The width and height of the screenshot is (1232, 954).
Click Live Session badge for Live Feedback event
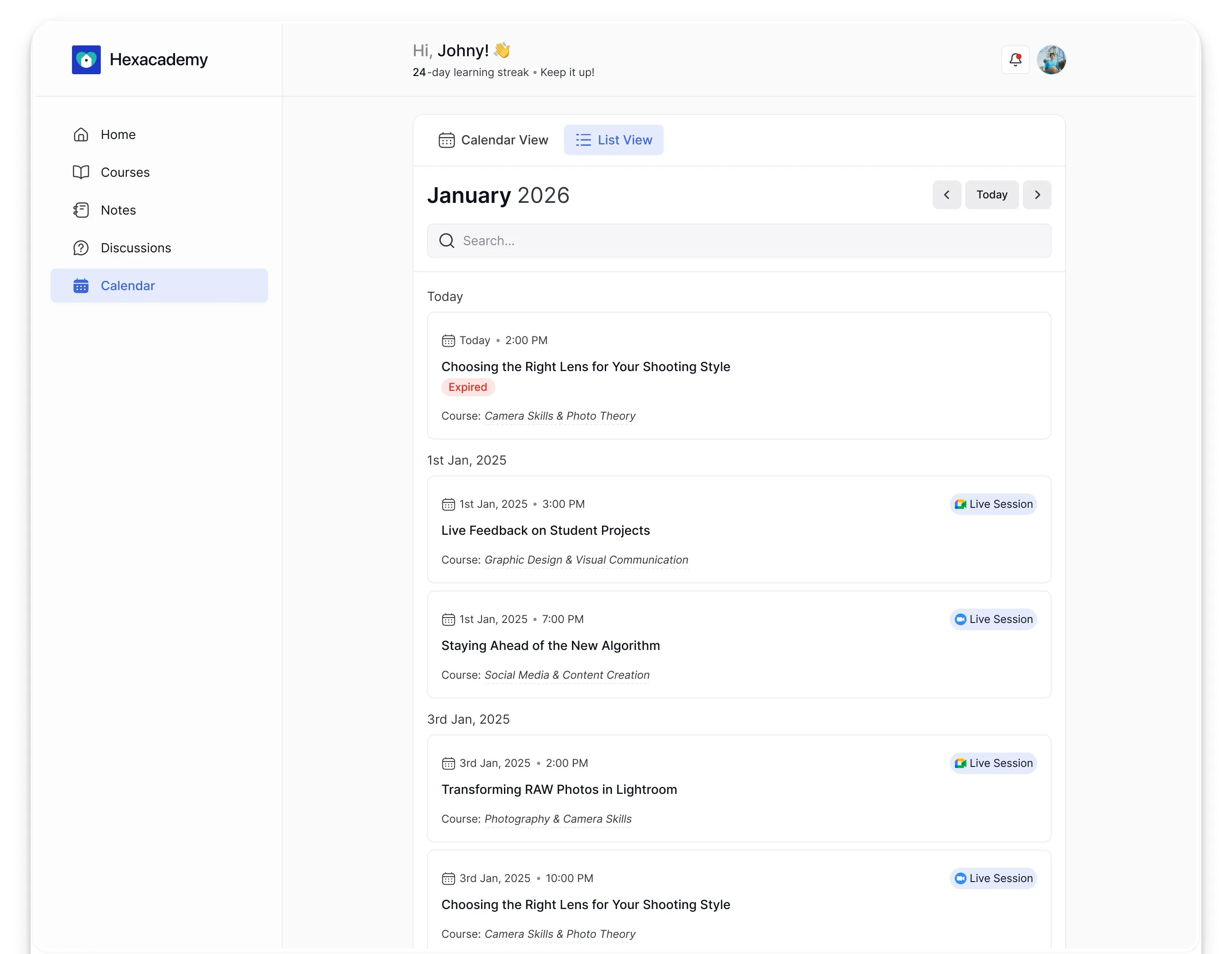[994, 504]
